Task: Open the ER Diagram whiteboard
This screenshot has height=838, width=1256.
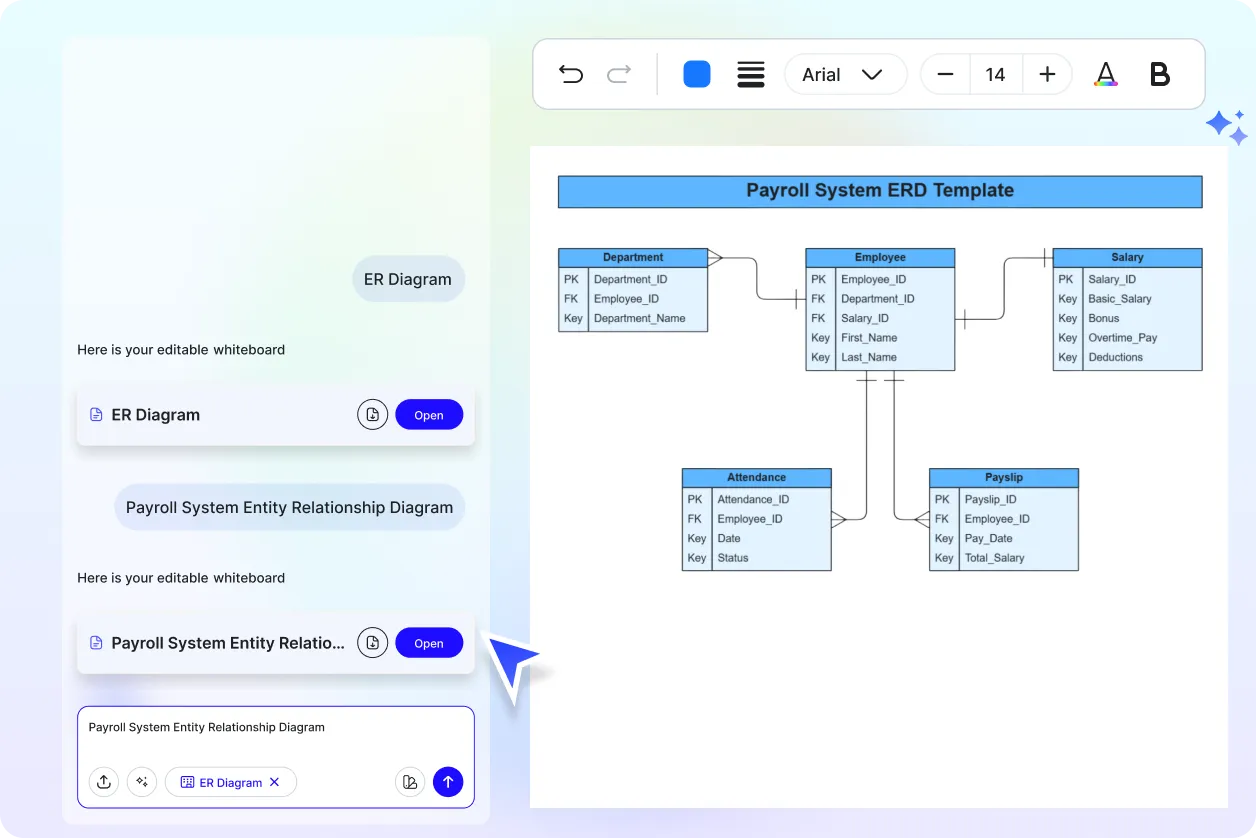Action: pyautogui.click(x=429, y=415)
